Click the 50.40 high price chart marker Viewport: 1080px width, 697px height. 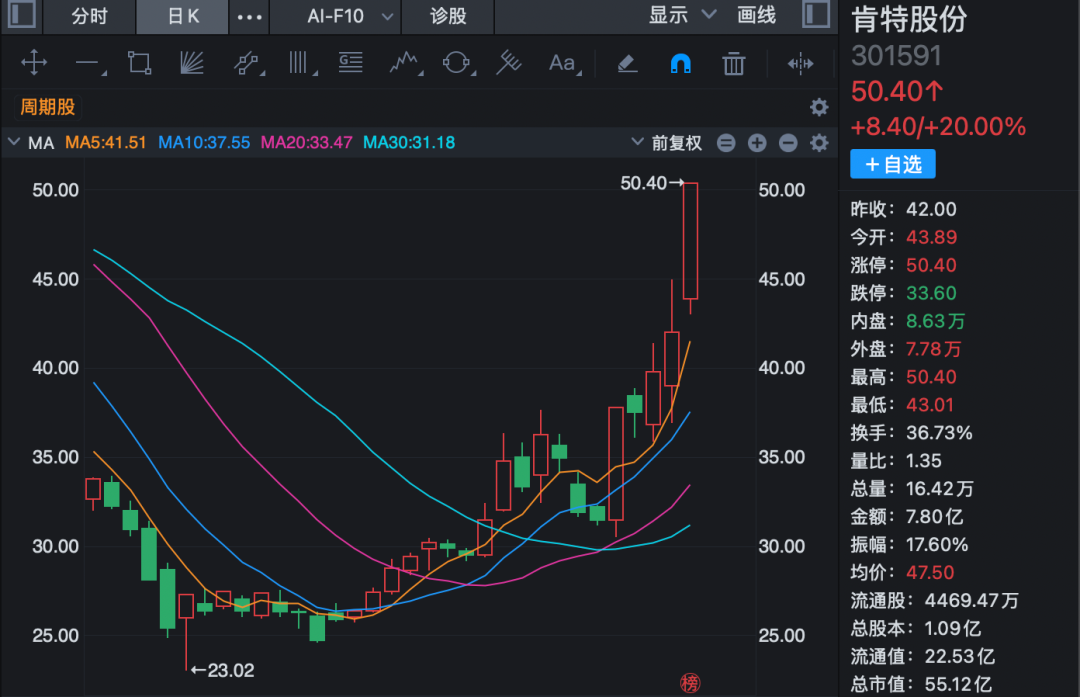click(x=652, y=183)
